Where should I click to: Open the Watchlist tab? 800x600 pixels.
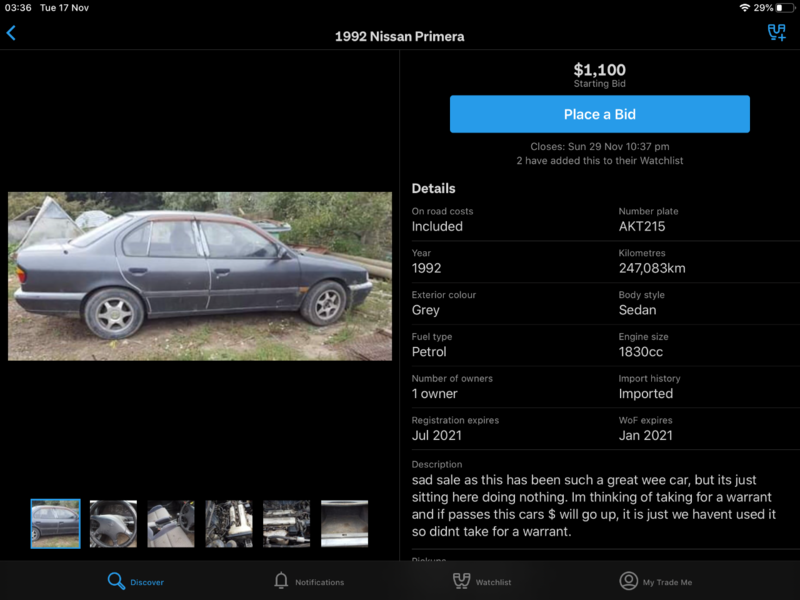tap(482, 581)
